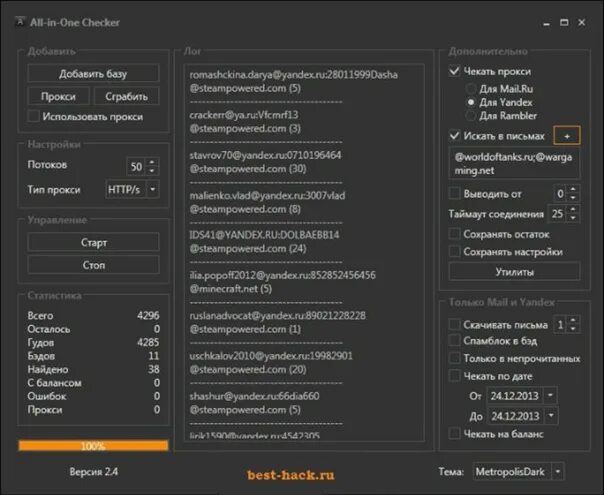This screenshot has width=604, height=495.
Task: Click the Потоков value field showing 50
Action: 136,167
